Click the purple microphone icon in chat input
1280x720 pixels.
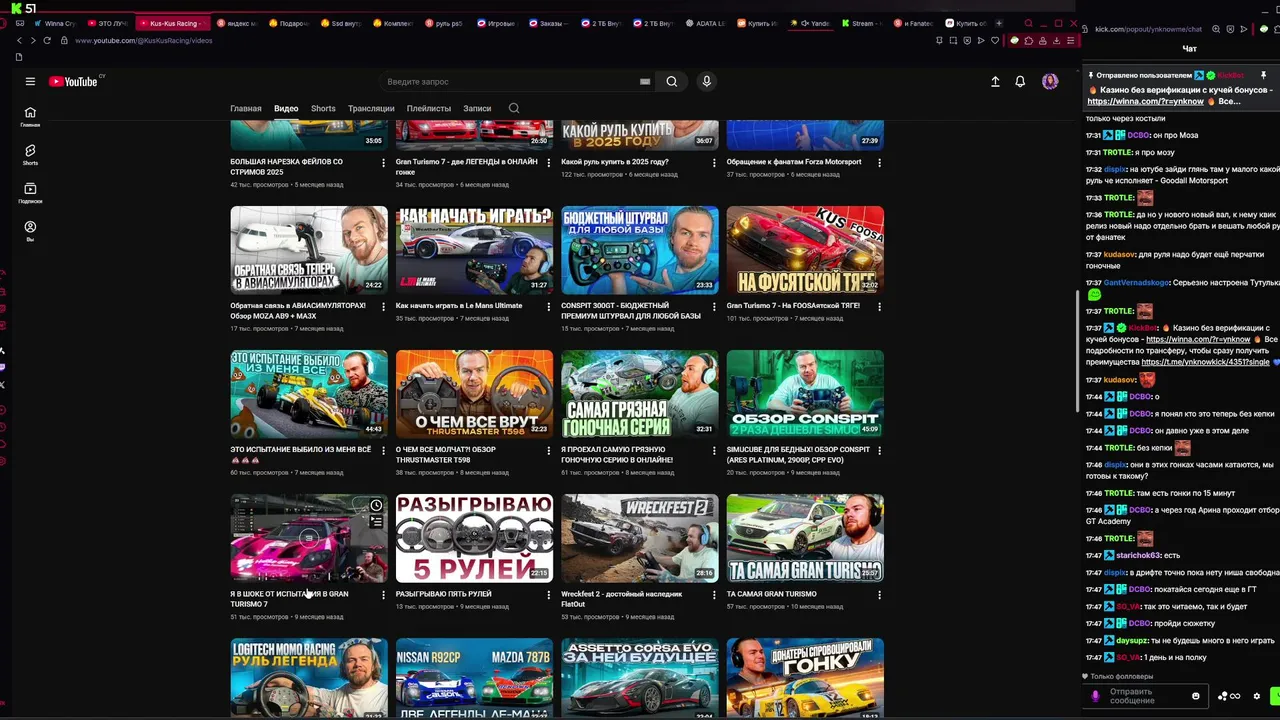click(x=1095, y=696)
